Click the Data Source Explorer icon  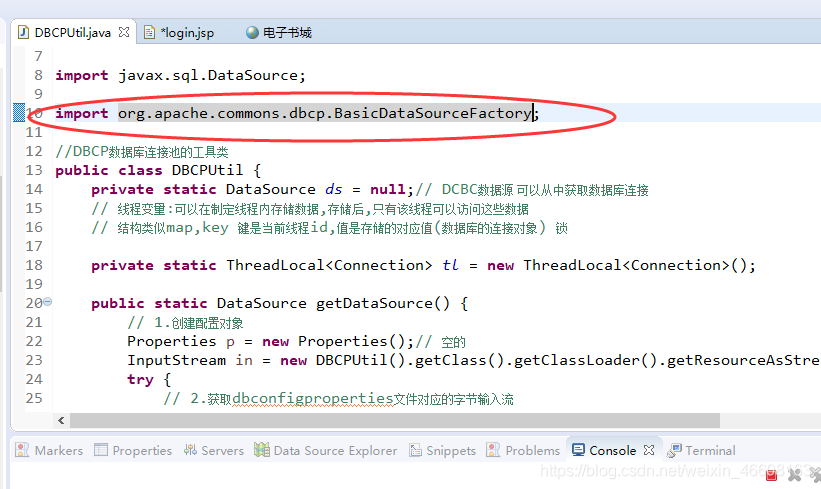pyautogui.click(x=262, y=450)
